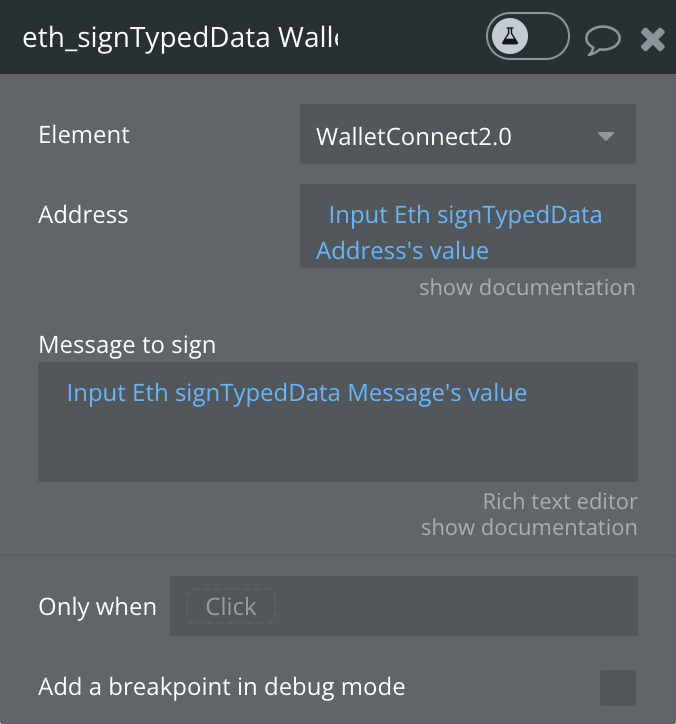Click the Message to sign label
This screenshot has width=676, height=724.
pos(127,345)
